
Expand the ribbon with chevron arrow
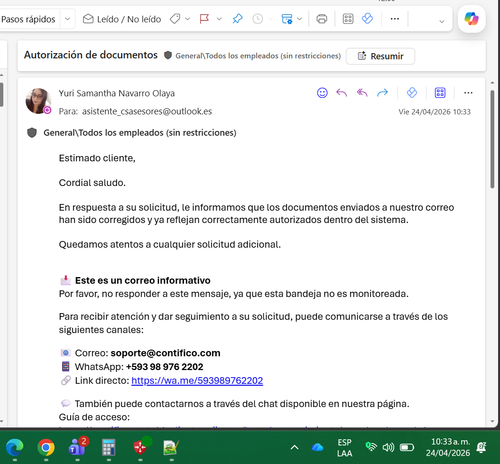(x=442, y=21)
